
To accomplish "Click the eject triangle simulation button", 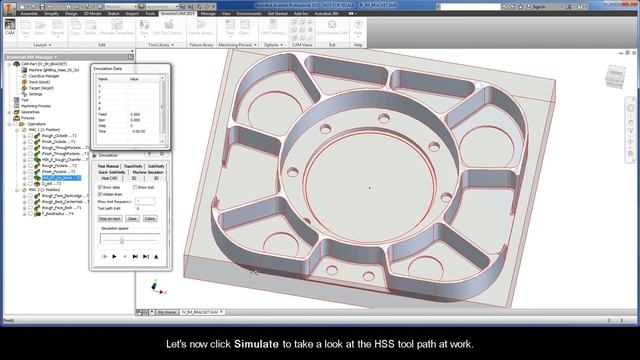I will [x=156, y=256].
